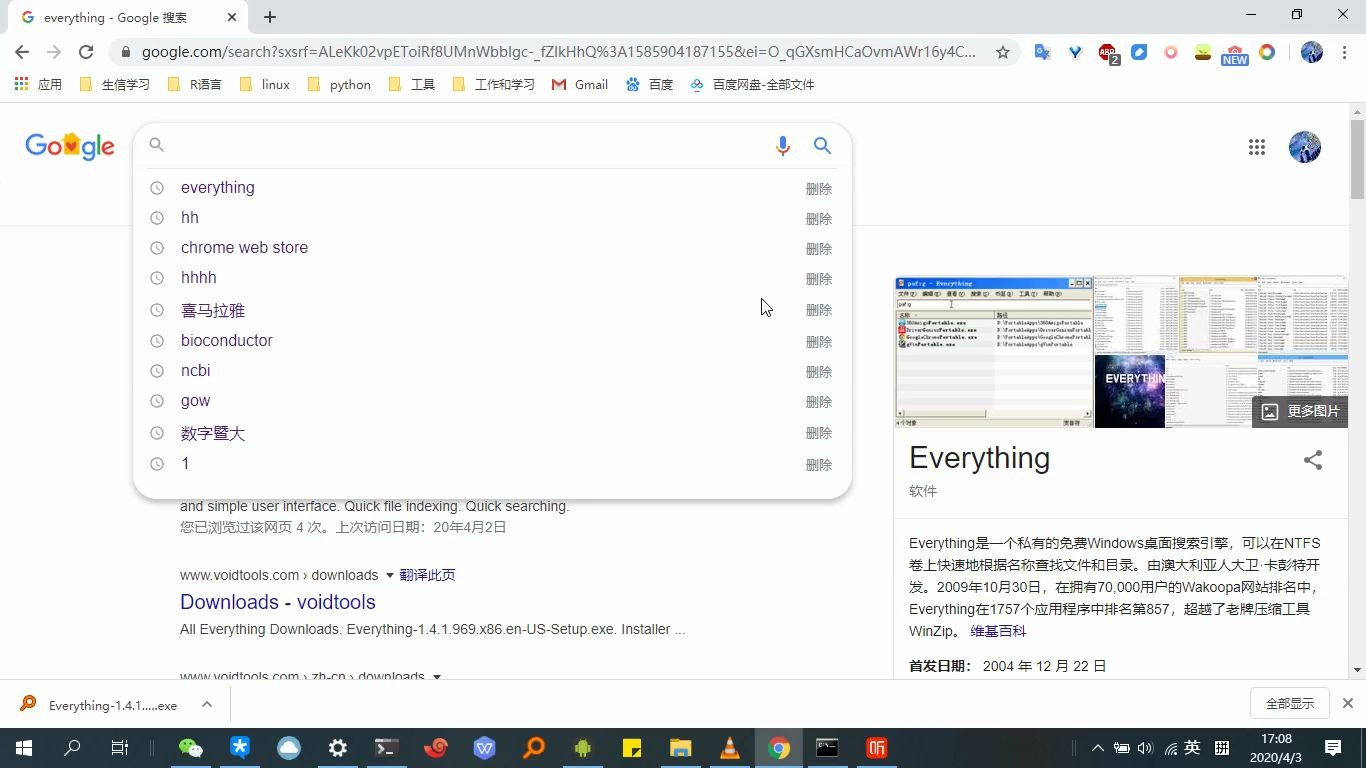
Task: Click 更多图片 for more images
Action: click(1300, 411)
